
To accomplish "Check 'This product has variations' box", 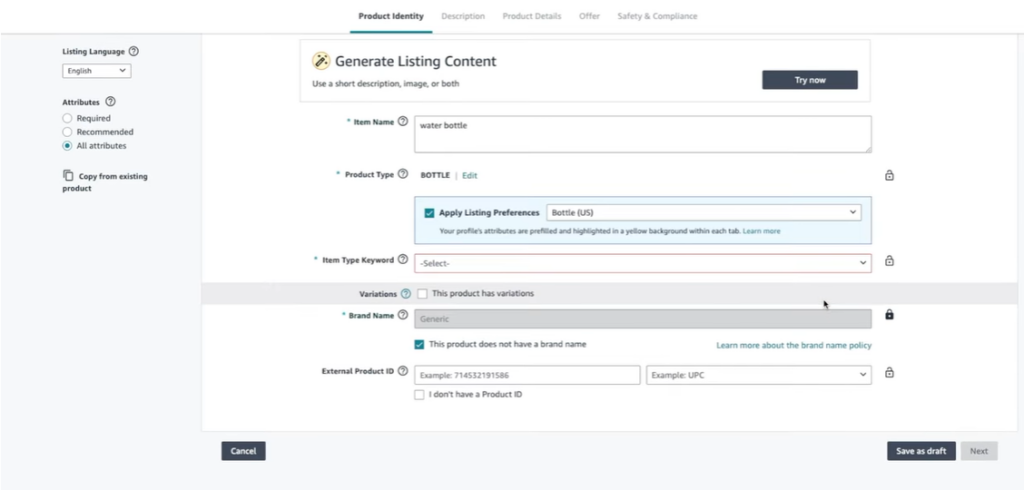I will pos(423,293).
